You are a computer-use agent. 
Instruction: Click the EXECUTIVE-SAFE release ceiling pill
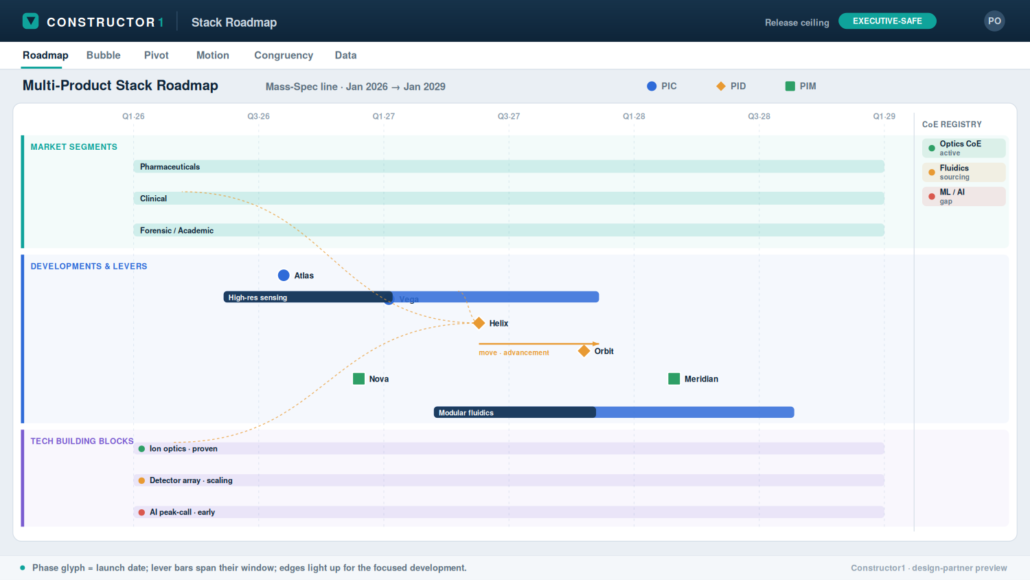[x=887, y=21]
